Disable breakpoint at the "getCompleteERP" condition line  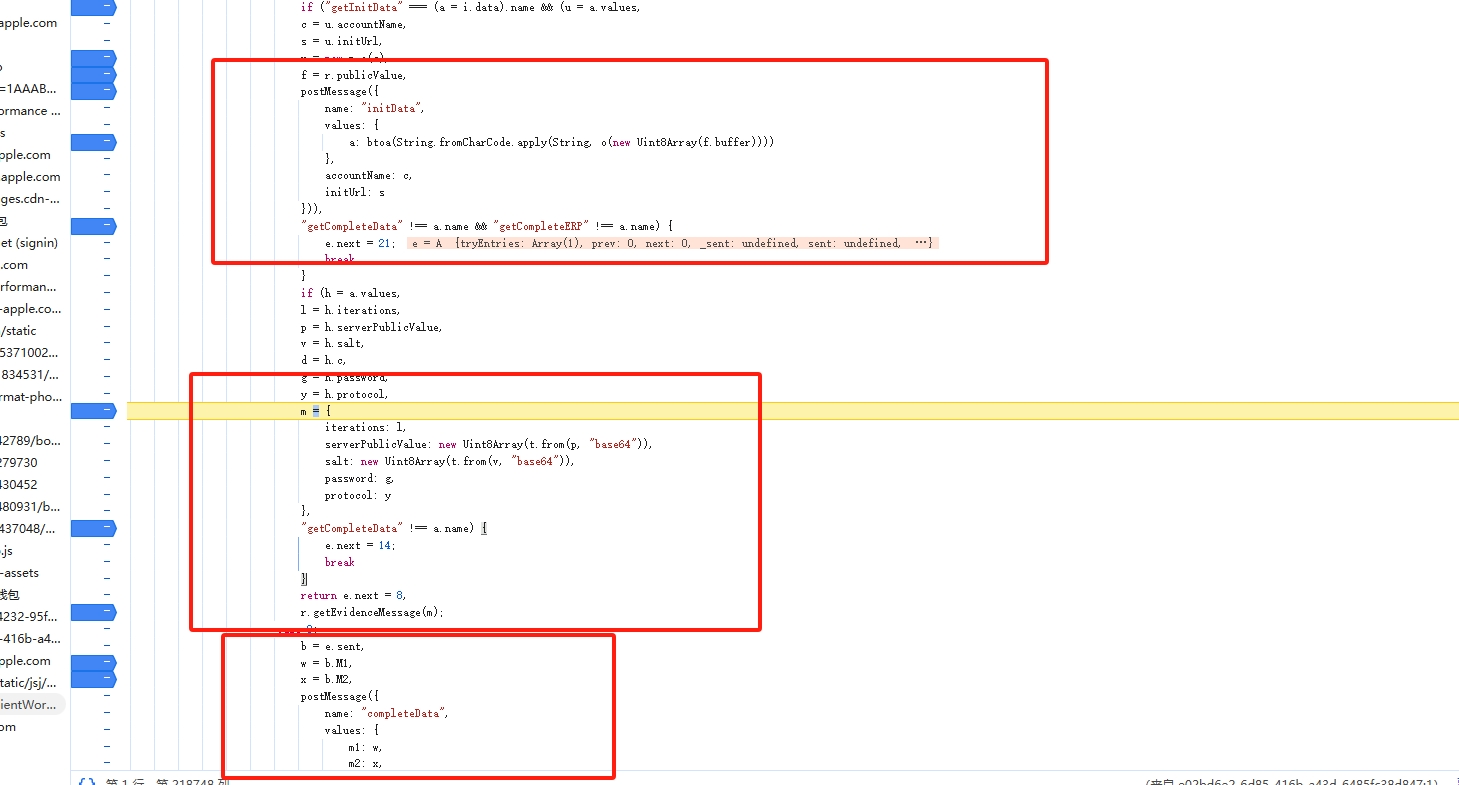coord(93,226)
